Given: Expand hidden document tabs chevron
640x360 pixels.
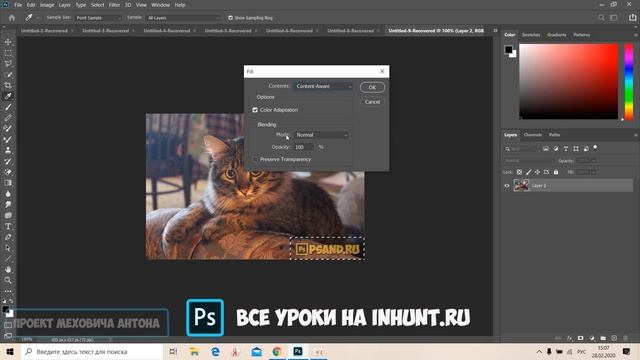Looking at the screenshot, I should (x=496, y=31).
